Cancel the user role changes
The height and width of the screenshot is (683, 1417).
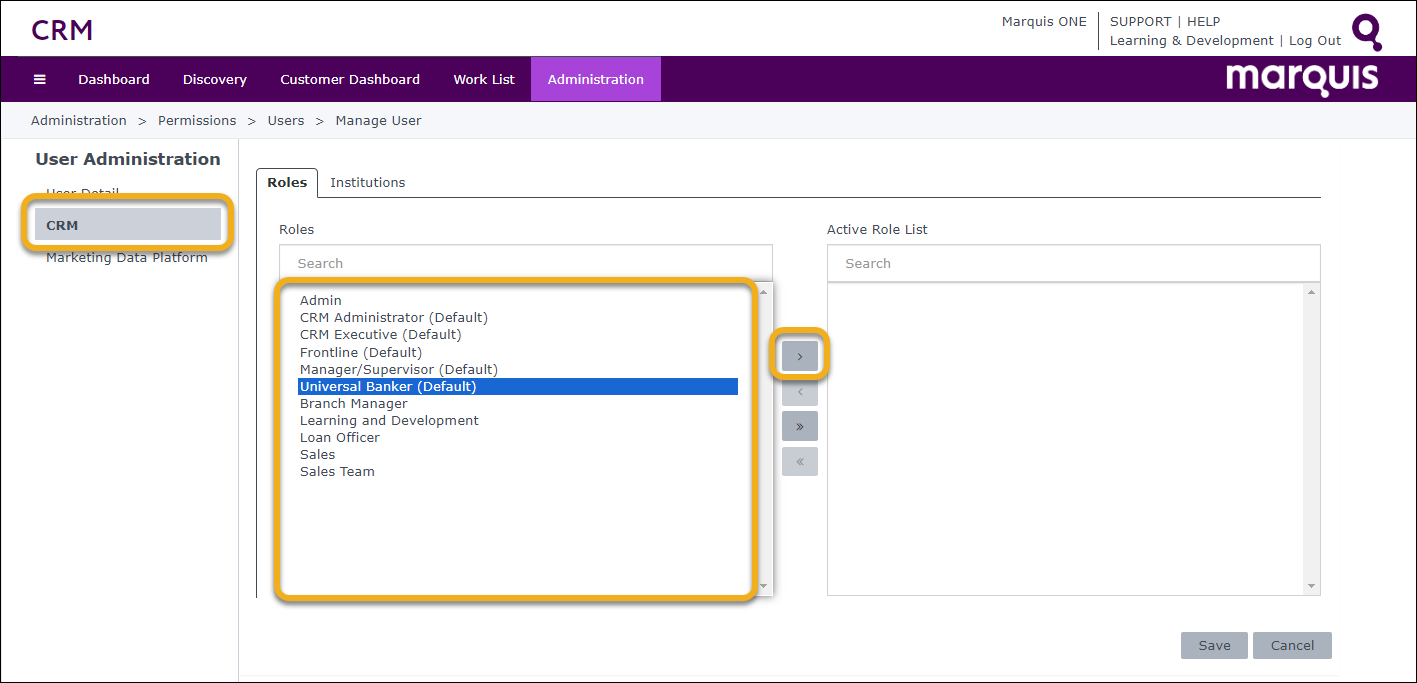[x=1292, y=645]
